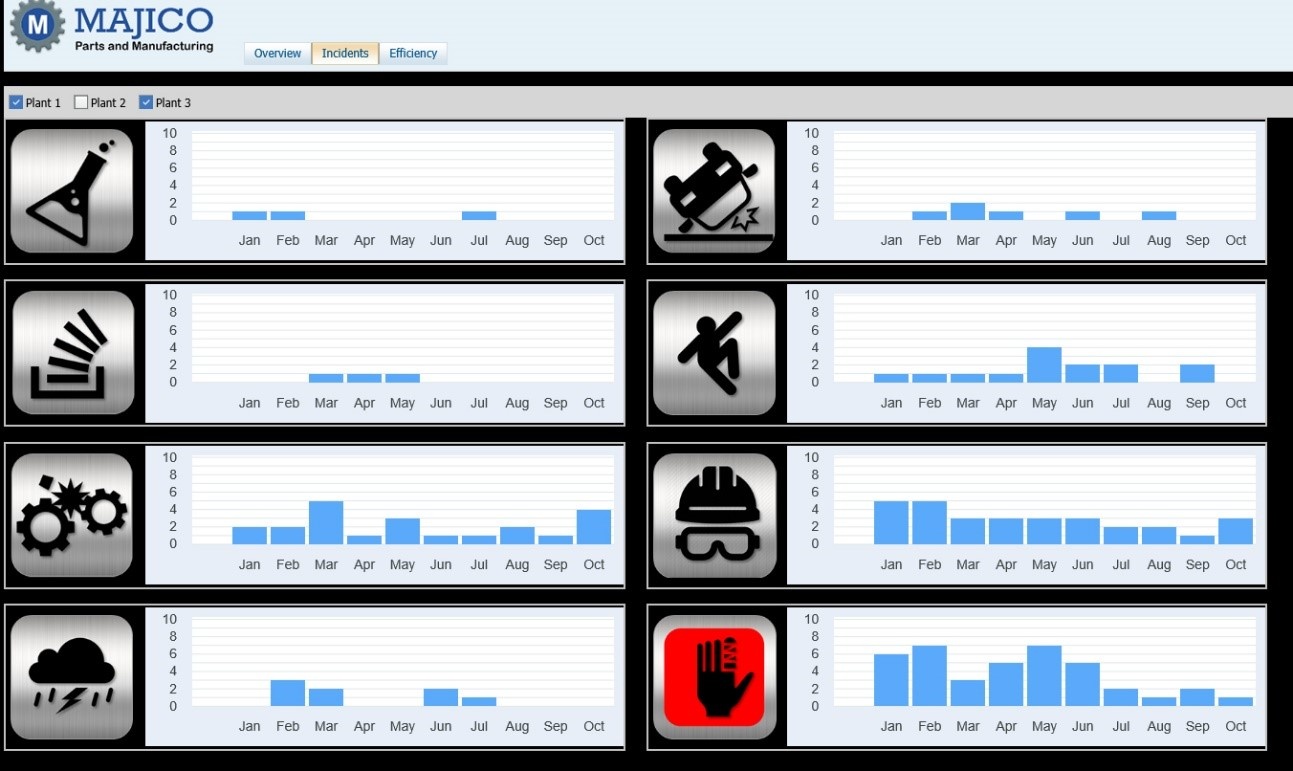1293x771 pixels.
Task: Select the falling person incident icon
Action: point(714,353)
